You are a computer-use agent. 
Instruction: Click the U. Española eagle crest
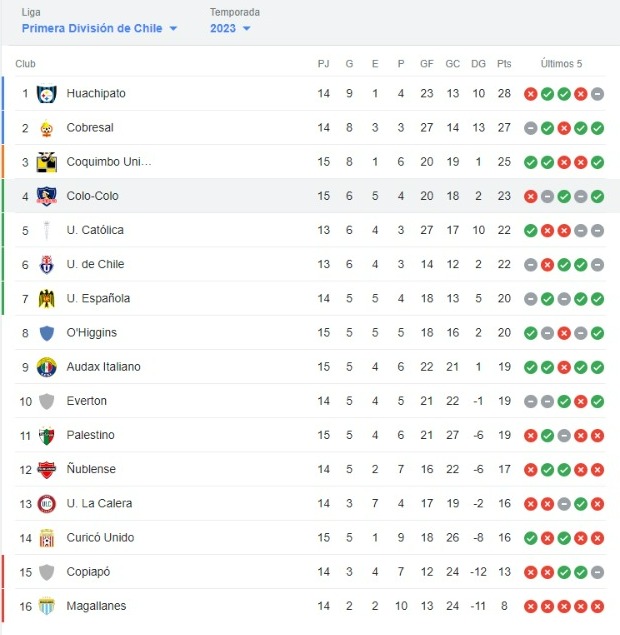47,298
